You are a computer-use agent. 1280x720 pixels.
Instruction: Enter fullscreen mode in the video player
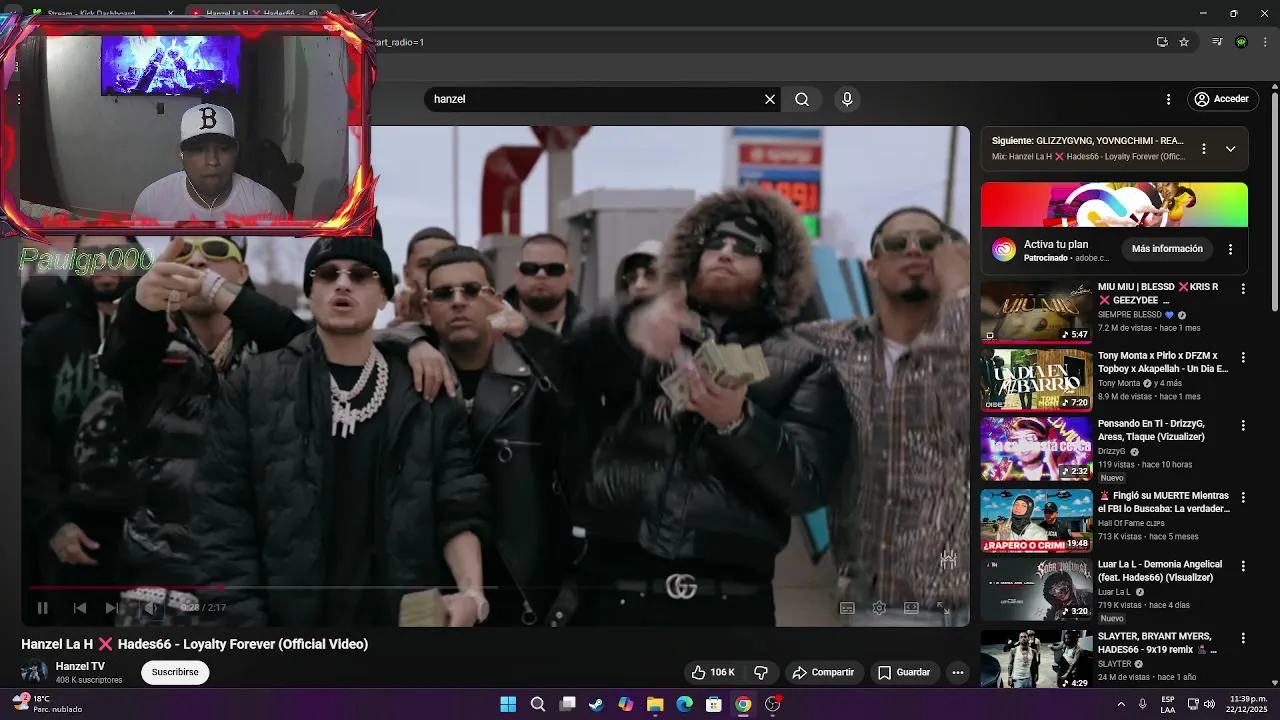943,607
